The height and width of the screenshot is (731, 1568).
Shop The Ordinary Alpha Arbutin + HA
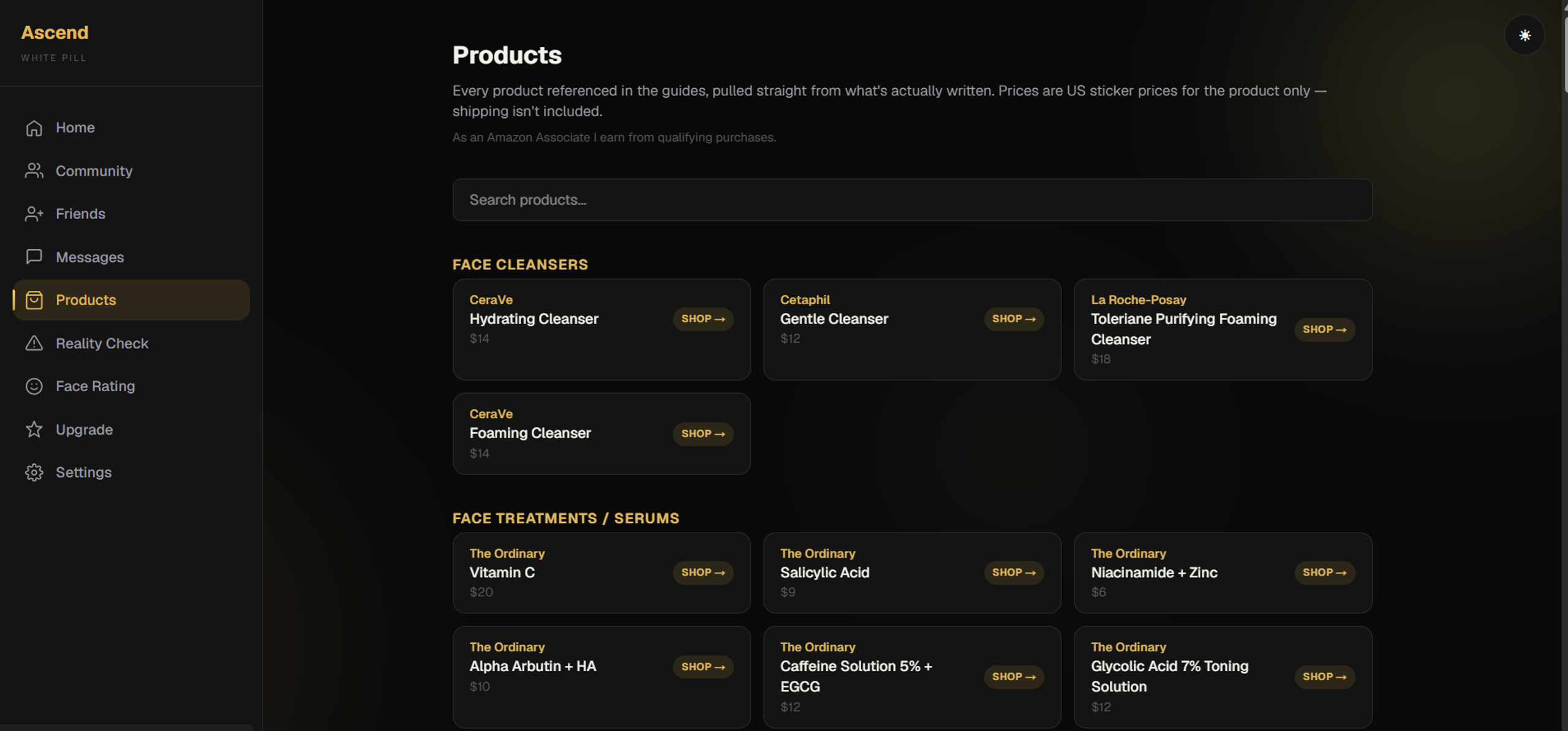(703, 667)
